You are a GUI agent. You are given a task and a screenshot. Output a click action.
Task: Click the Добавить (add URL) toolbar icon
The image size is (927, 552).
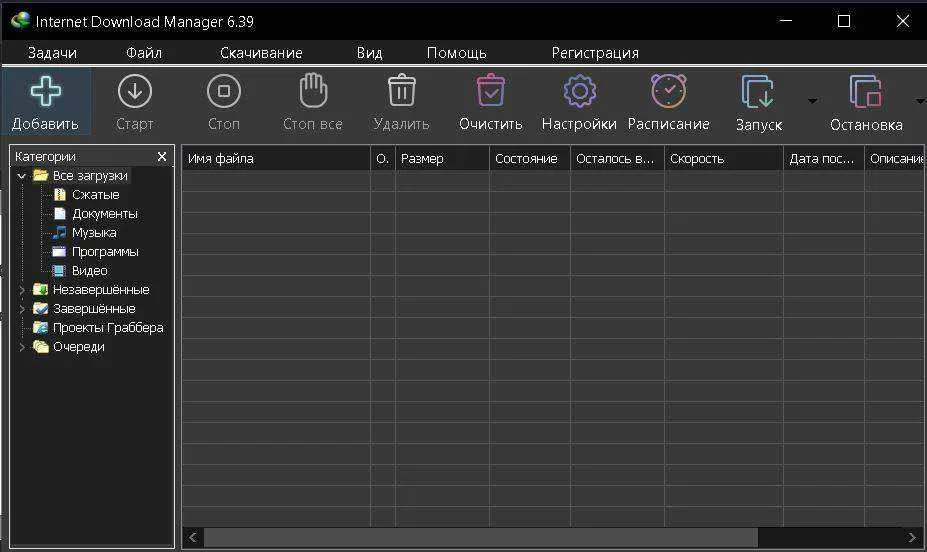pyautogui.click(x=46, y=92)
